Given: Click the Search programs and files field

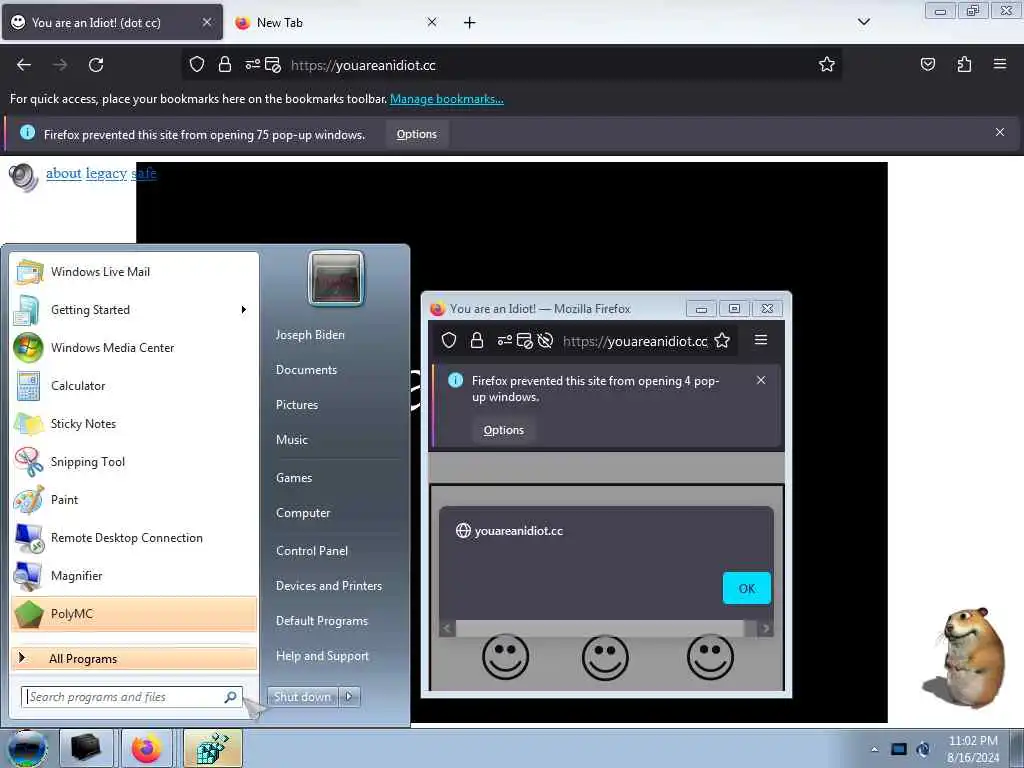Looking at the screenshot, I should point(132,697).
